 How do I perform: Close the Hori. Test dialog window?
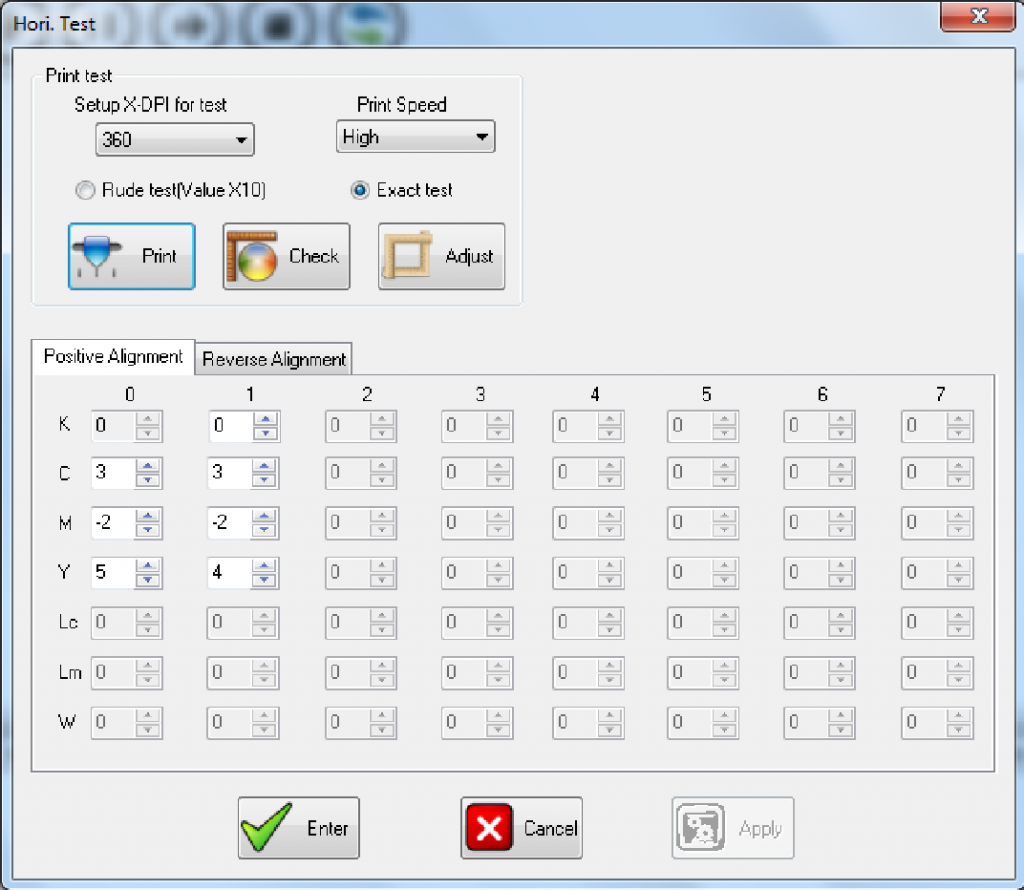point(979,16)
